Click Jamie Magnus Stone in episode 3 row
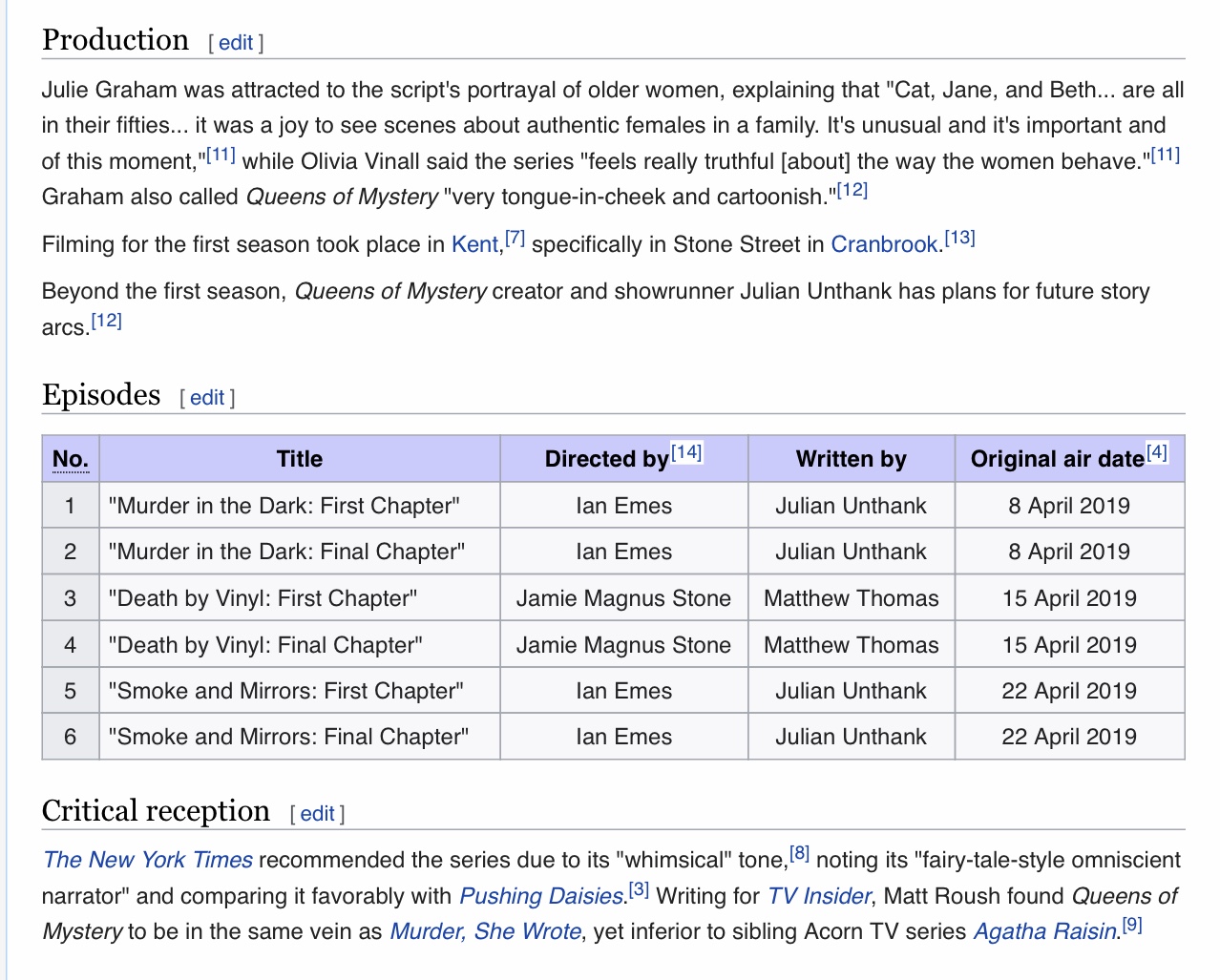 pyautogui.click(x=624, y=598)
